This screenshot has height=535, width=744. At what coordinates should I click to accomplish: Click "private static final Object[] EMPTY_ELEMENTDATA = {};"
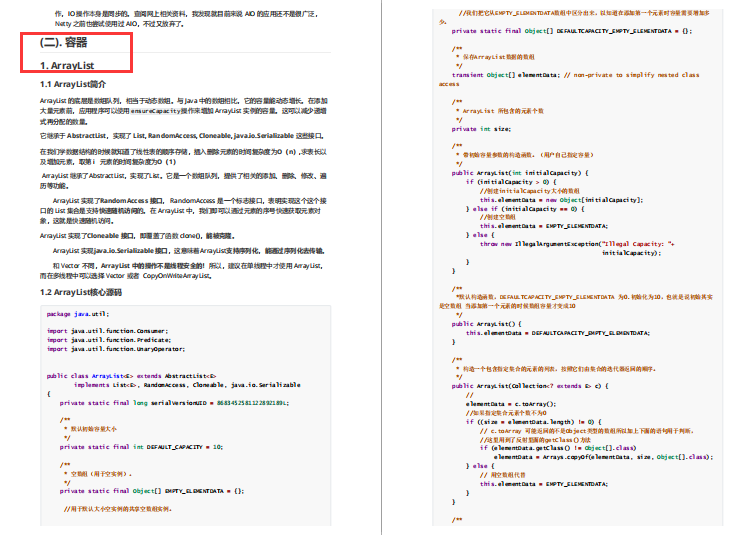(152, 491)
